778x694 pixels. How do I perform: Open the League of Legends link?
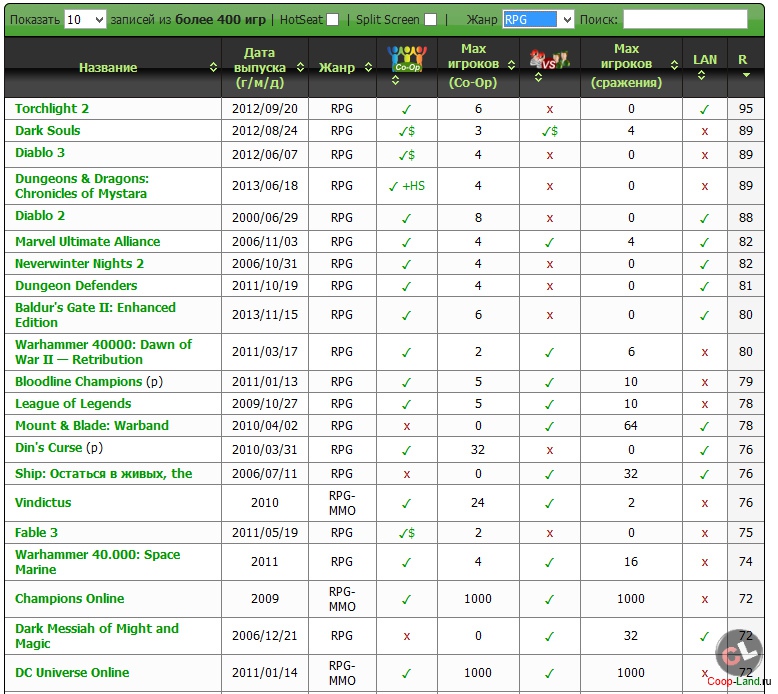click(x=73, y=403)
